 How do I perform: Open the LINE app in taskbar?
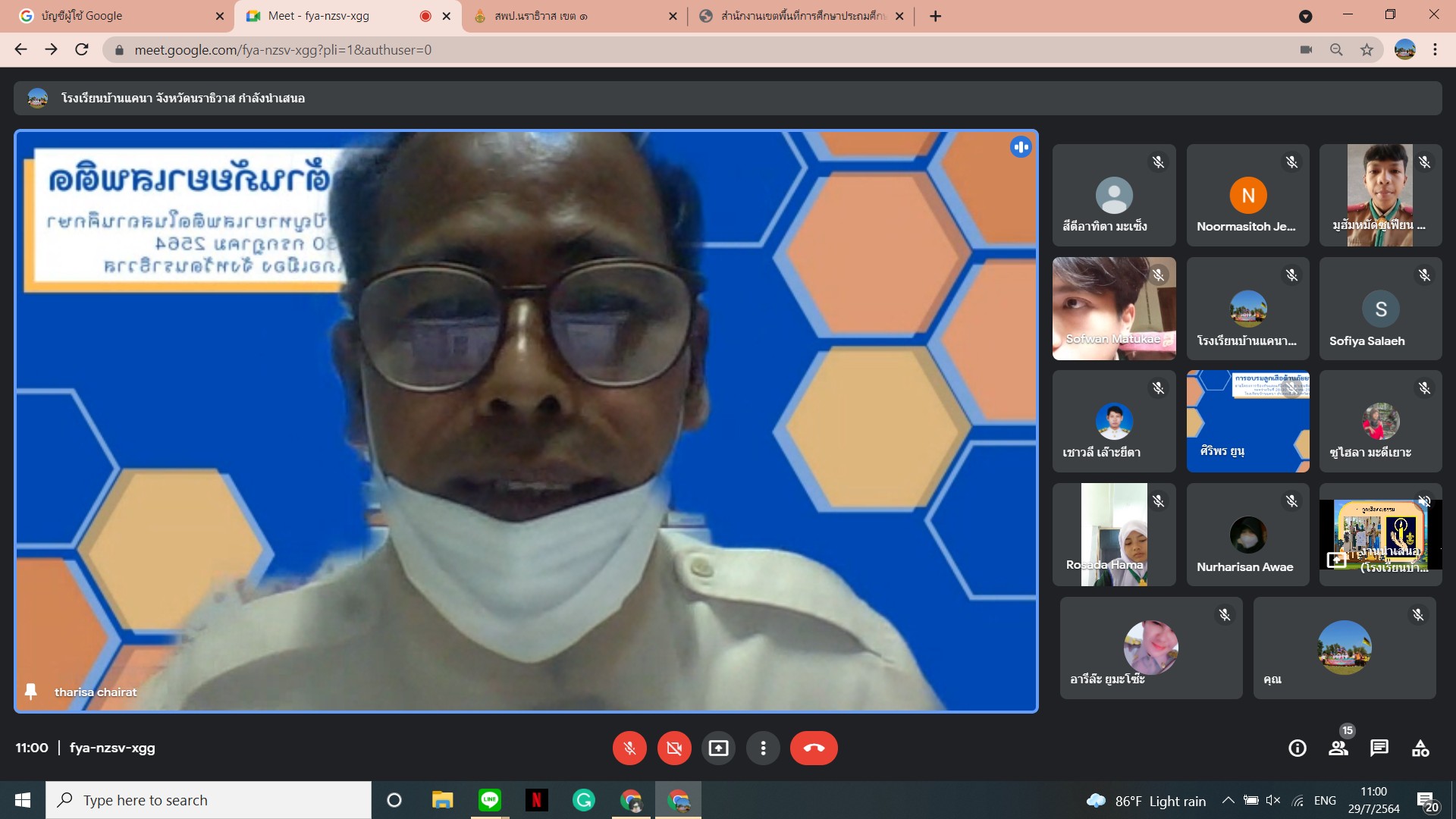490,800
